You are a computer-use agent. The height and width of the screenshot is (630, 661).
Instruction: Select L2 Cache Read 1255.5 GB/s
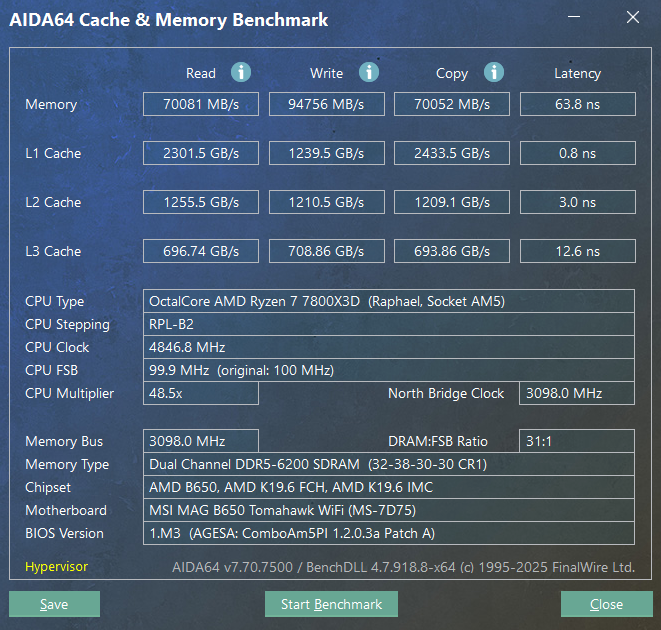pyautogui.click(x=201, y=202)
